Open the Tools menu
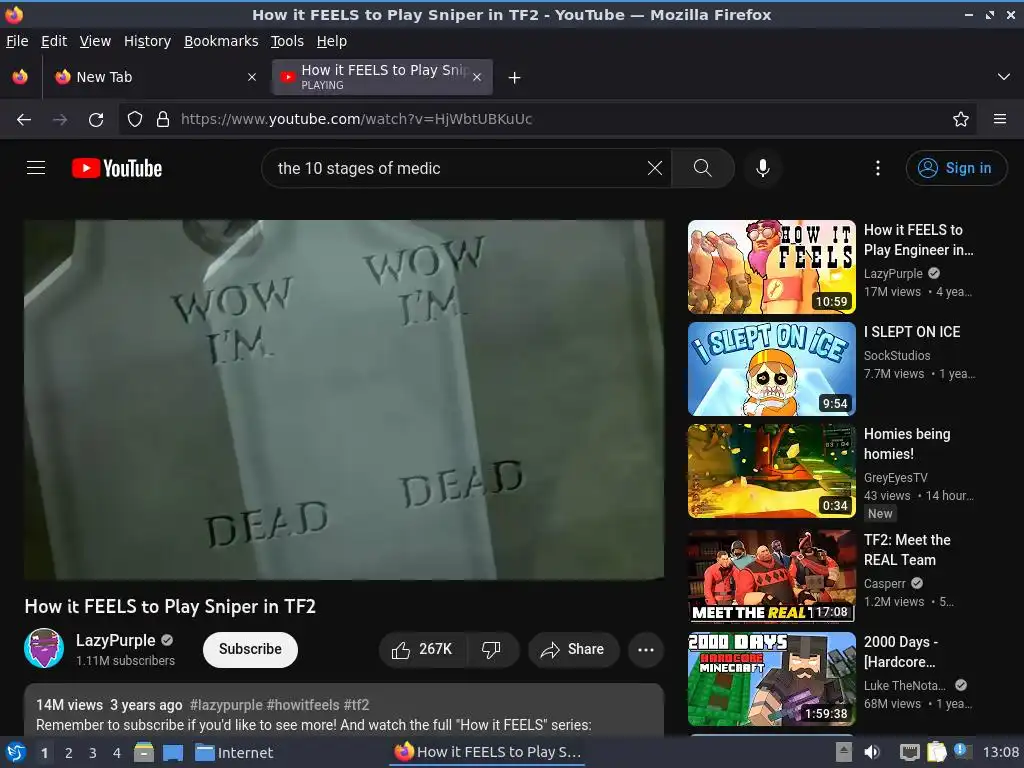This screenshot has width=1024, height=768. click(x=287, y=41)
